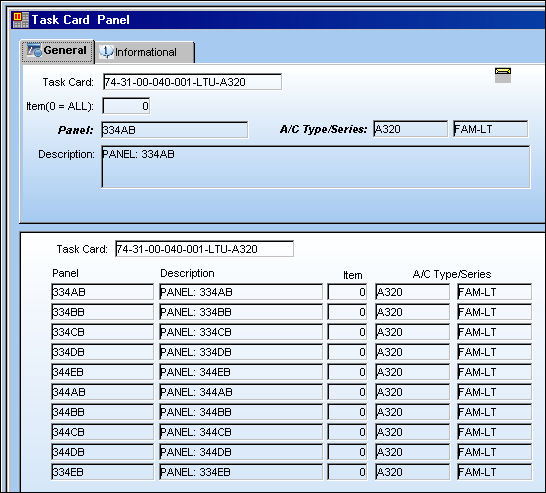This screenshot has width=546, height=493.
Task: Click the Item value in the 344EB row
Action: [x=347, y=372]
